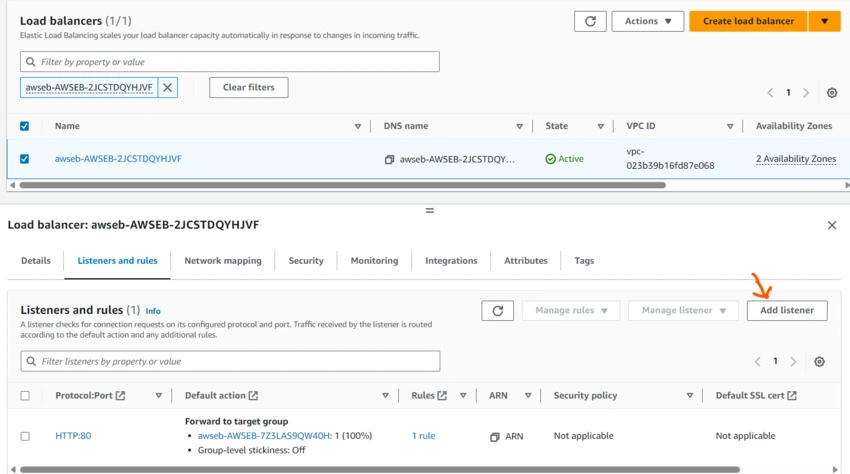Select the HTTP:80 listener checkbox
Image resolution: width=850 pixels, height=474 pixels.
[25, 436]
